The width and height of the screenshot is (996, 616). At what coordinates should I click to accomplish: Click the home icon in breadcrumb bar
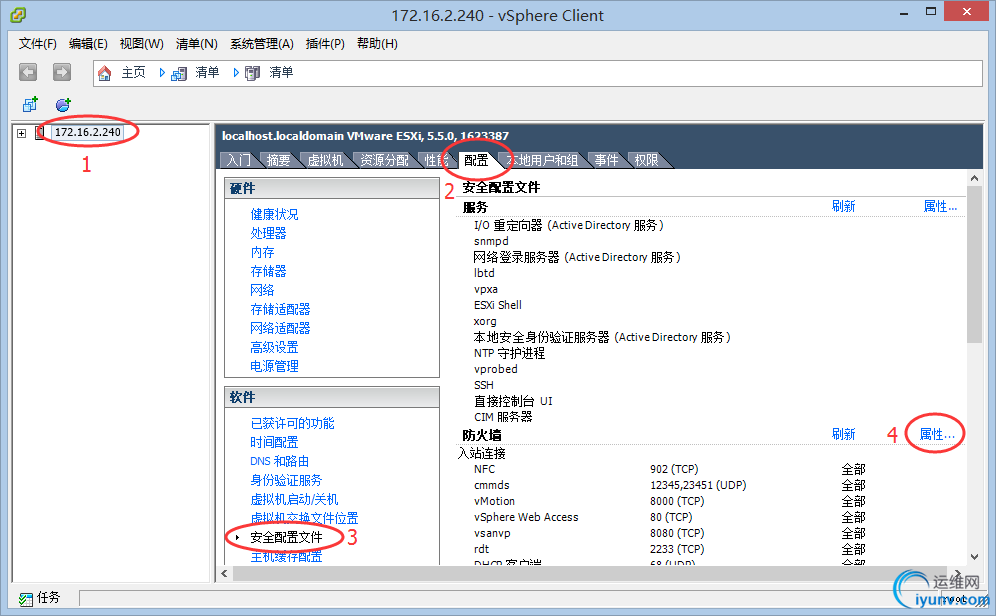tap(105, 73)
